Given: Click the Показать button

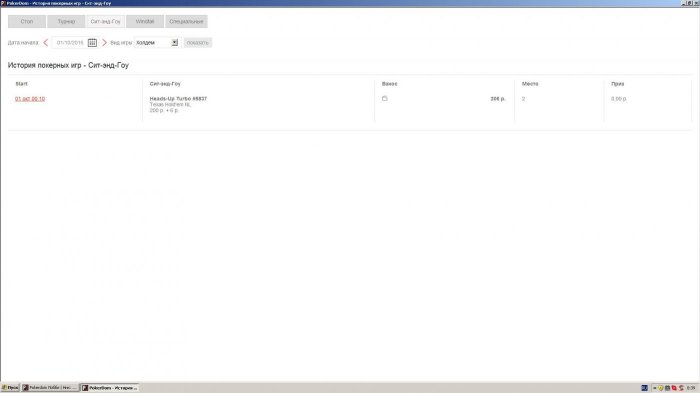Looking at the screenshot, I should (x=197, y=42).
